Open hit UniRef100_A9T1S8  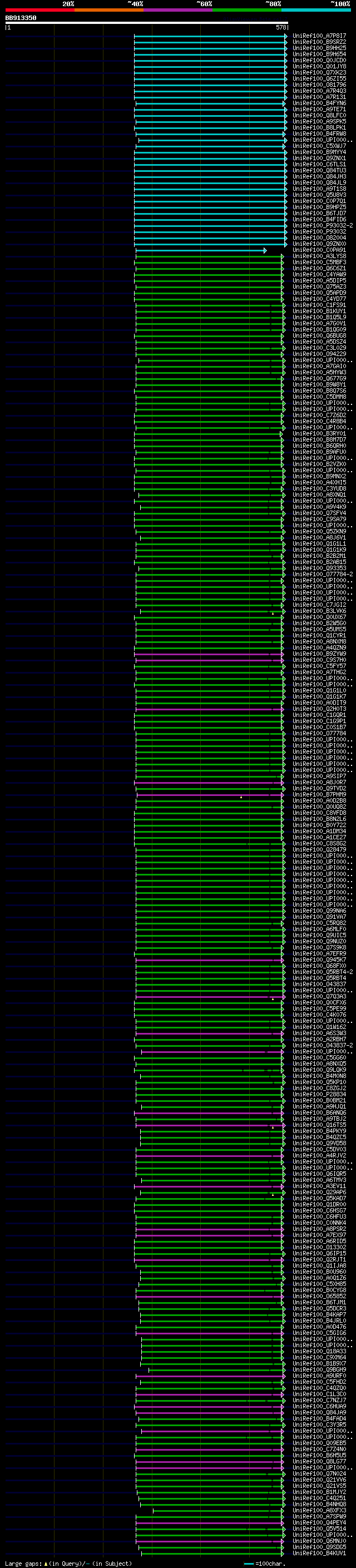point(319,189)
